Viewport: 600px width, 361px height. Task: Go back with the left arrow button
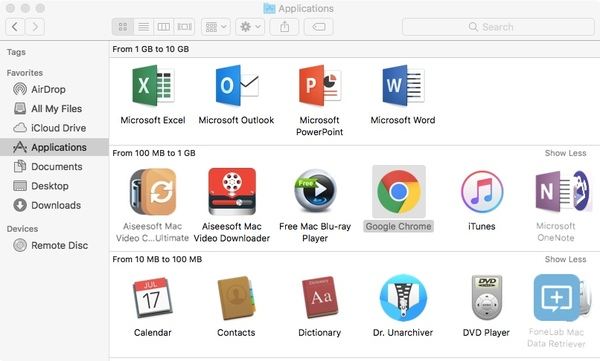click(x=15, y=27)
